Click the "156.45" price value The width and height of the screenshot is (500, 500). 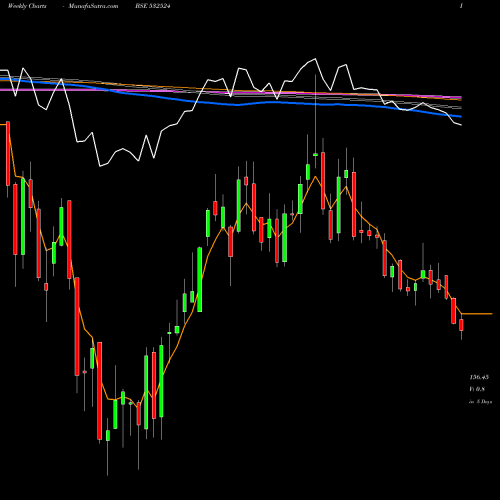pos(479,377)
